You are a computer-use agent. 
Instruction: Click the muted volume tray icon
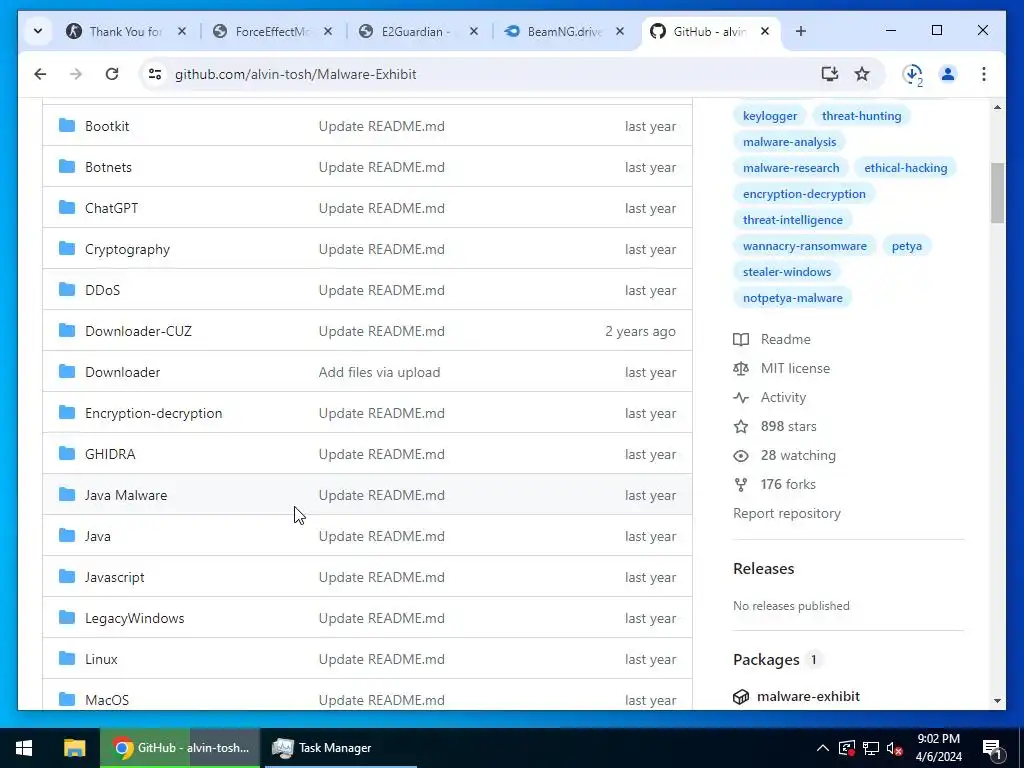(894, 748)
